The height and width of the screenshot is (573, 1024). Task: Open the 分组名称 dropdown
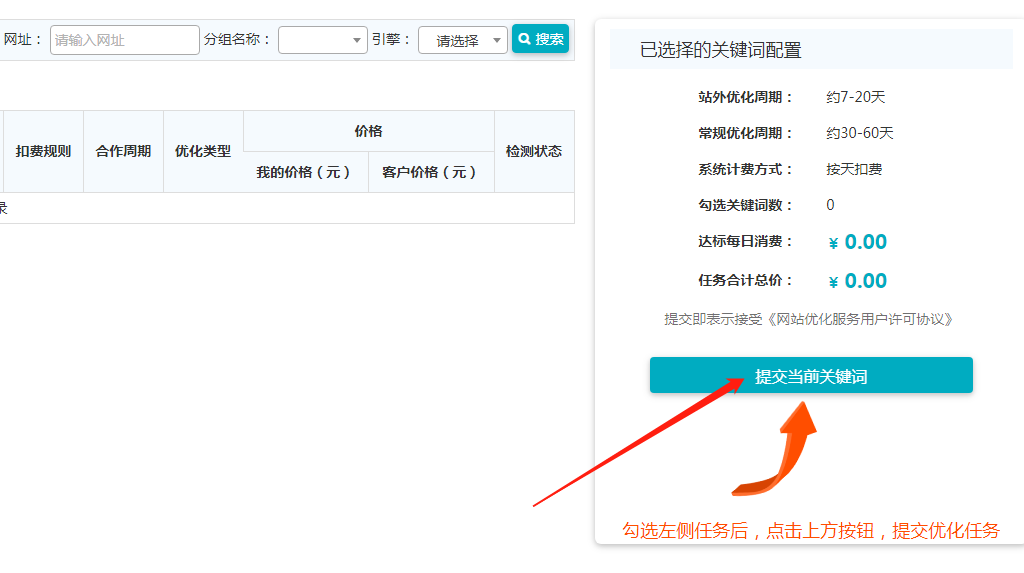pos(323,40)
